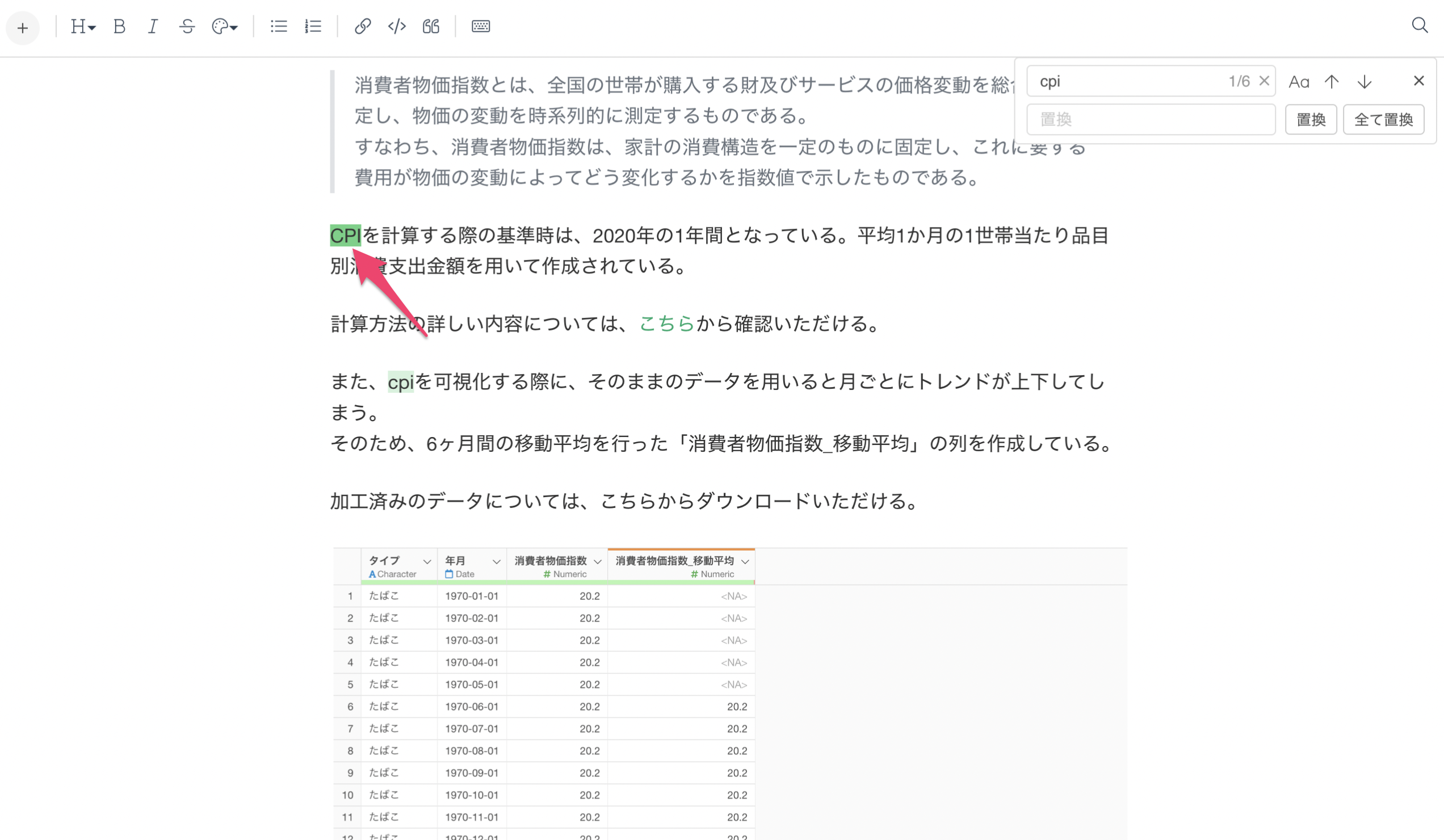1444x840 pixels.
Task: Click the 1/6 match counter
Action: 1239,81
